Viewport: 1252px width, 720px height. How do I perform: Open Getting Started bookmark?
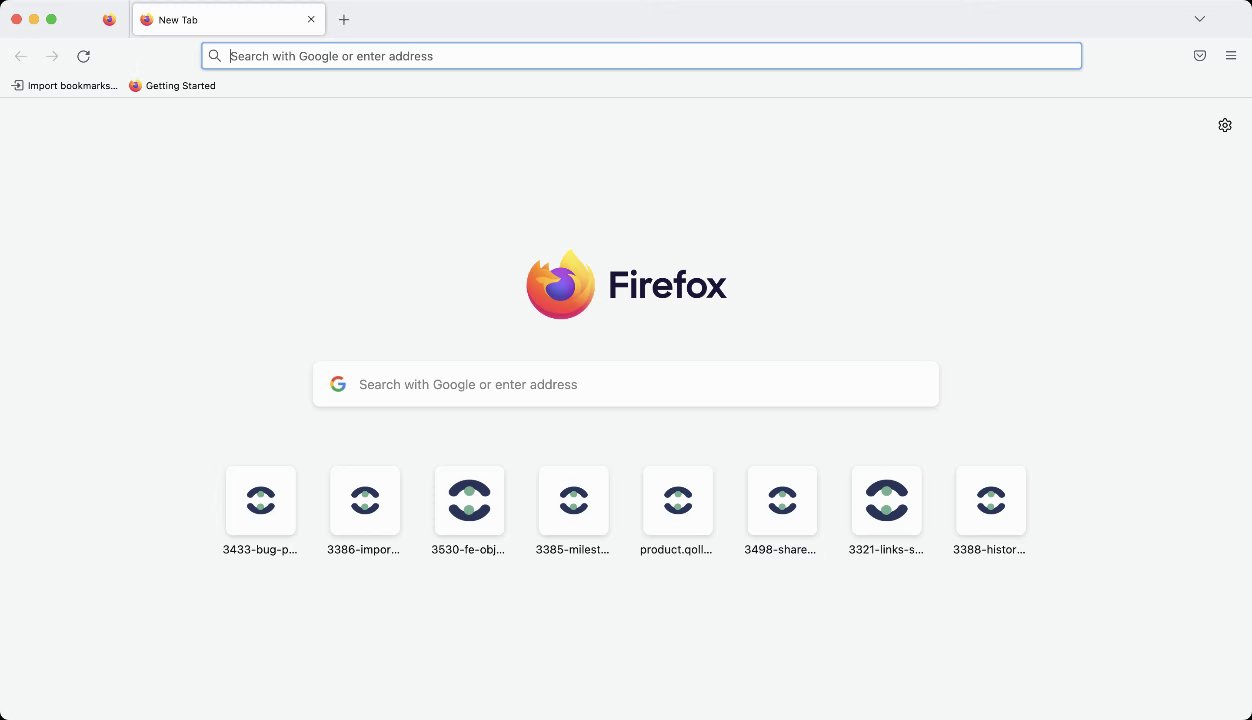[x=172, y=86]
